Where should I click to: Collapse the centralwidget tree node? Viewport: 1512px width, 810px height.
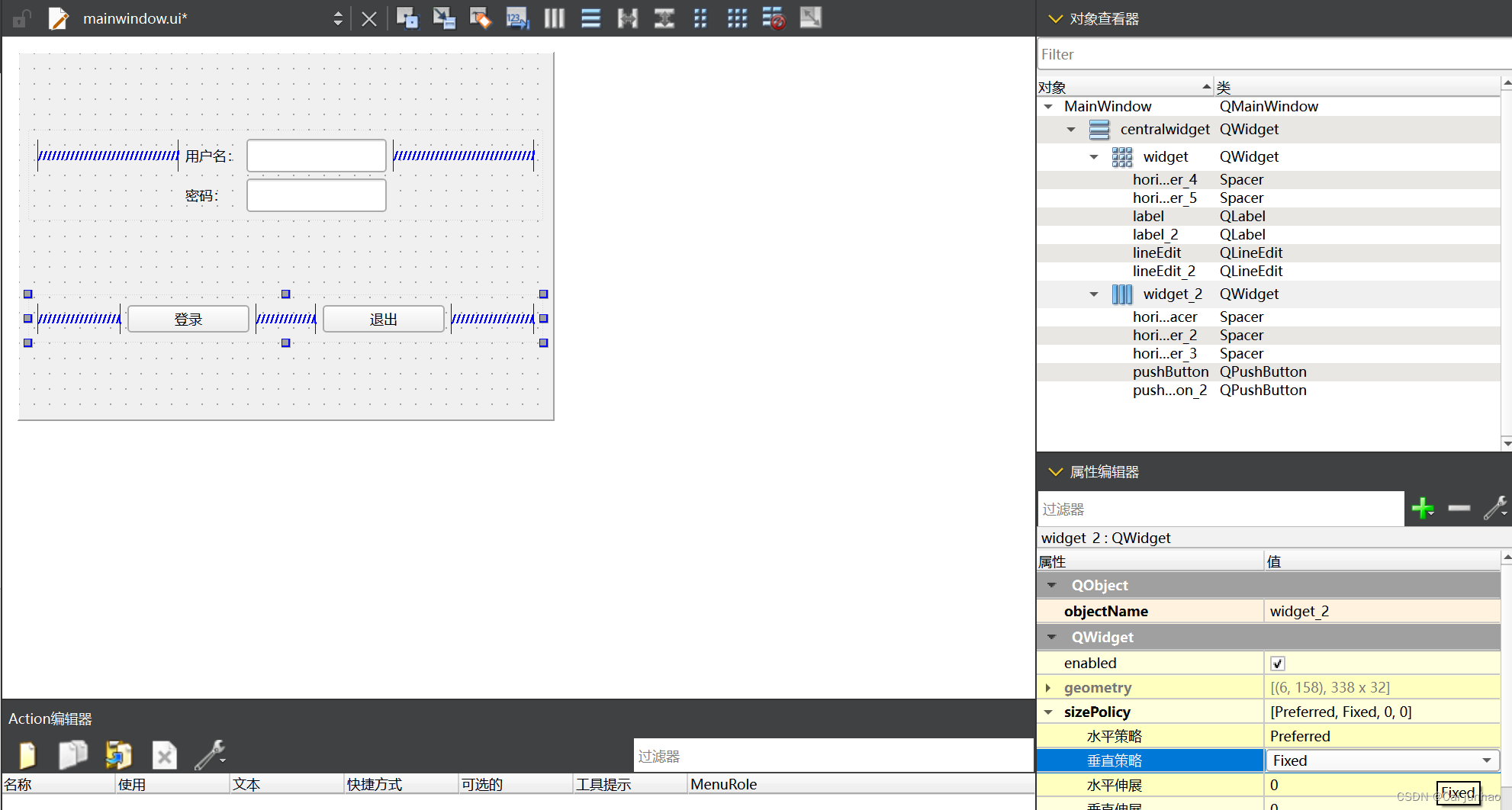[x=1072, y=130]
